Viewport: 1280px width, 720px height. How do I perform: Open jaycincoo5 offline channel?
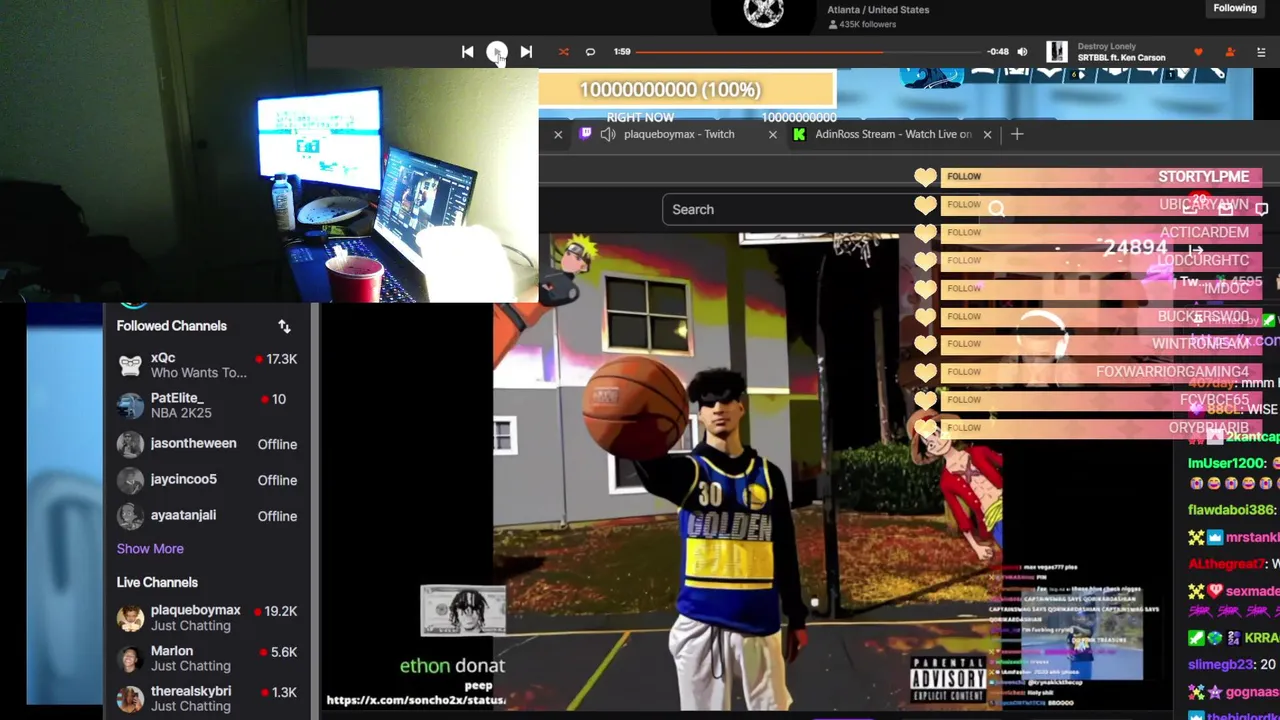coord(207,480)
